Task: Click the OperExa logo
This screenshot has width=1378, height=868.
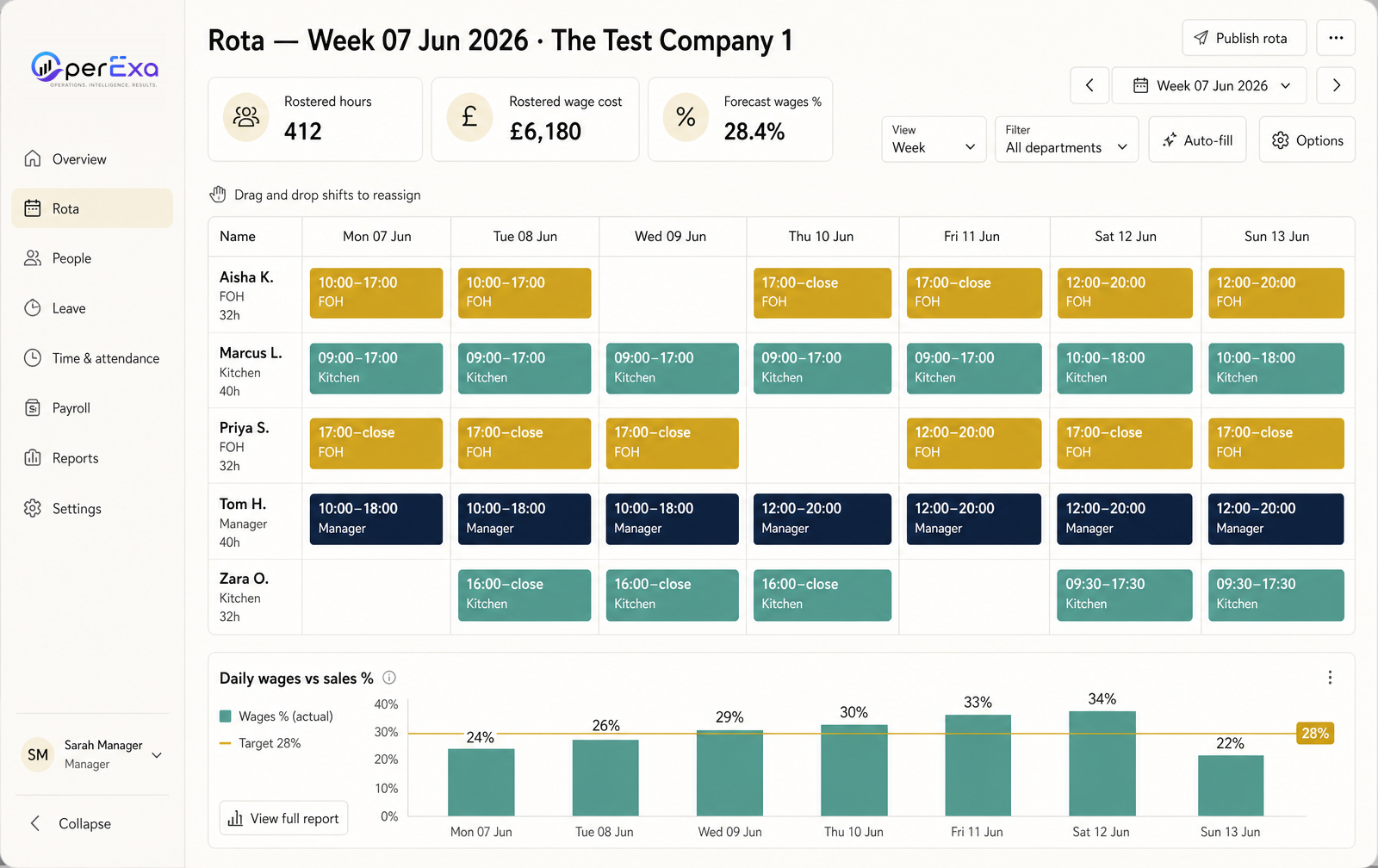Action: pyautogui.click(x=95, y=69)
